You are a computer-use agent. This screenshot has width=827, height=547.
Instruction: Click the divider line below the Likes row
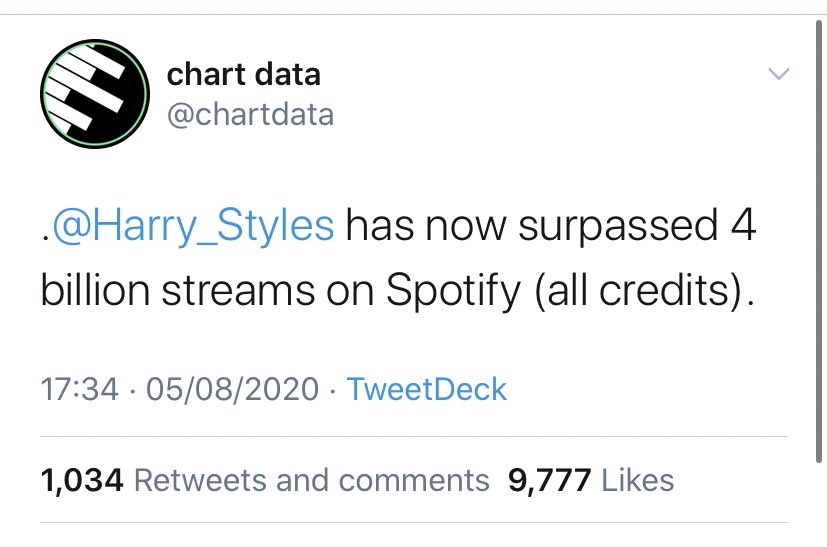(x=414, y=523)
